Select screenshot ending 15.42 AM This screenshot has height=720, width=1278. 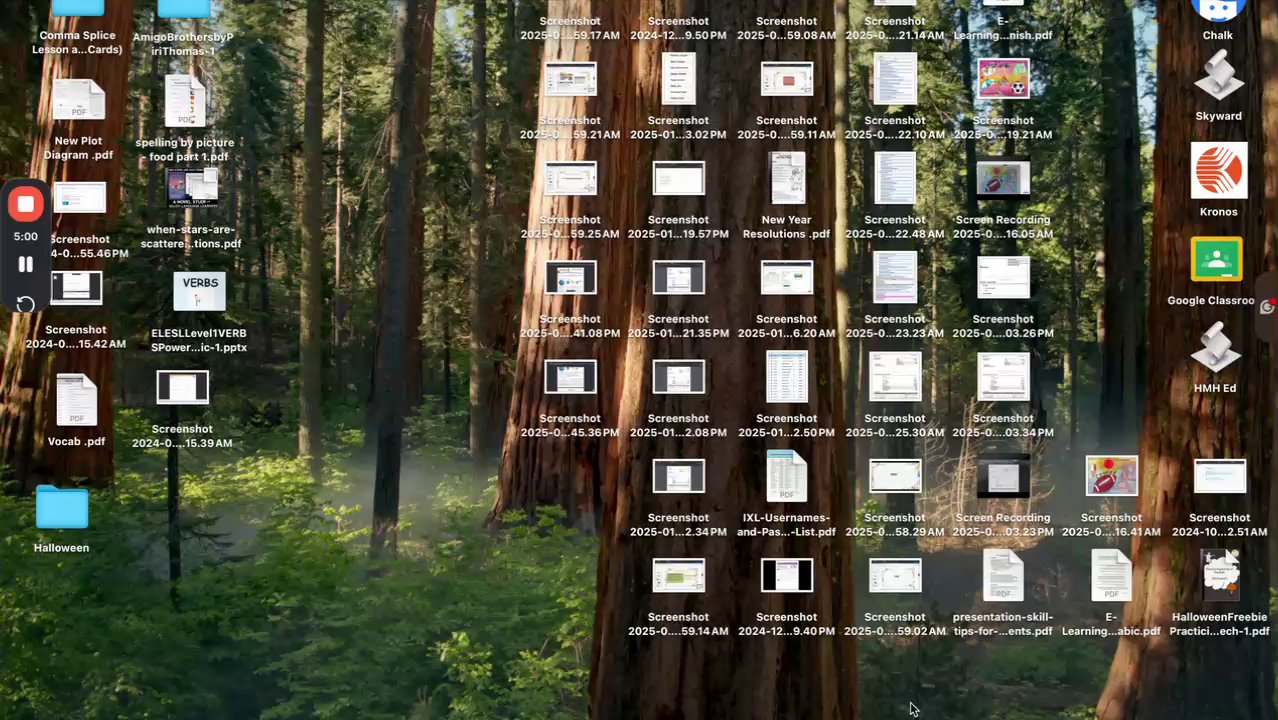(x=76, y=288)
